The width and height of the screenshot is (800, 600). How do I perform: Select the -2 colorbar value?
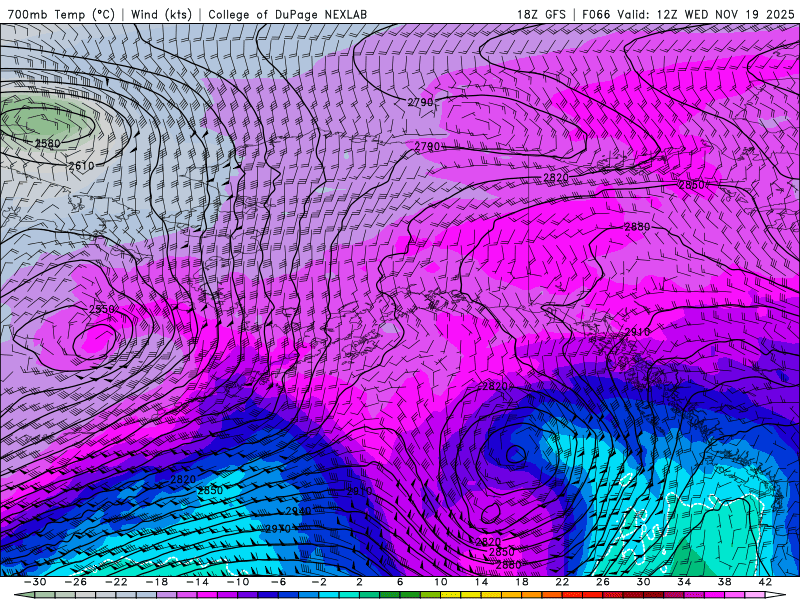click(319, 582)
